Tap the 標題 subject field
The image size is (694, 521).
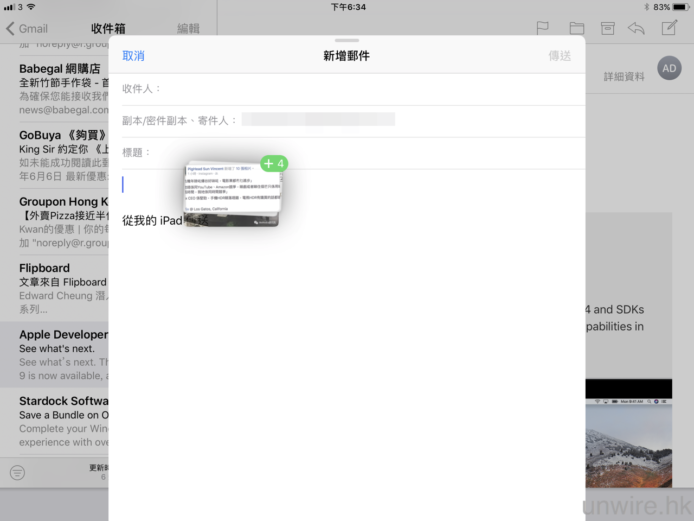[350, 152]
